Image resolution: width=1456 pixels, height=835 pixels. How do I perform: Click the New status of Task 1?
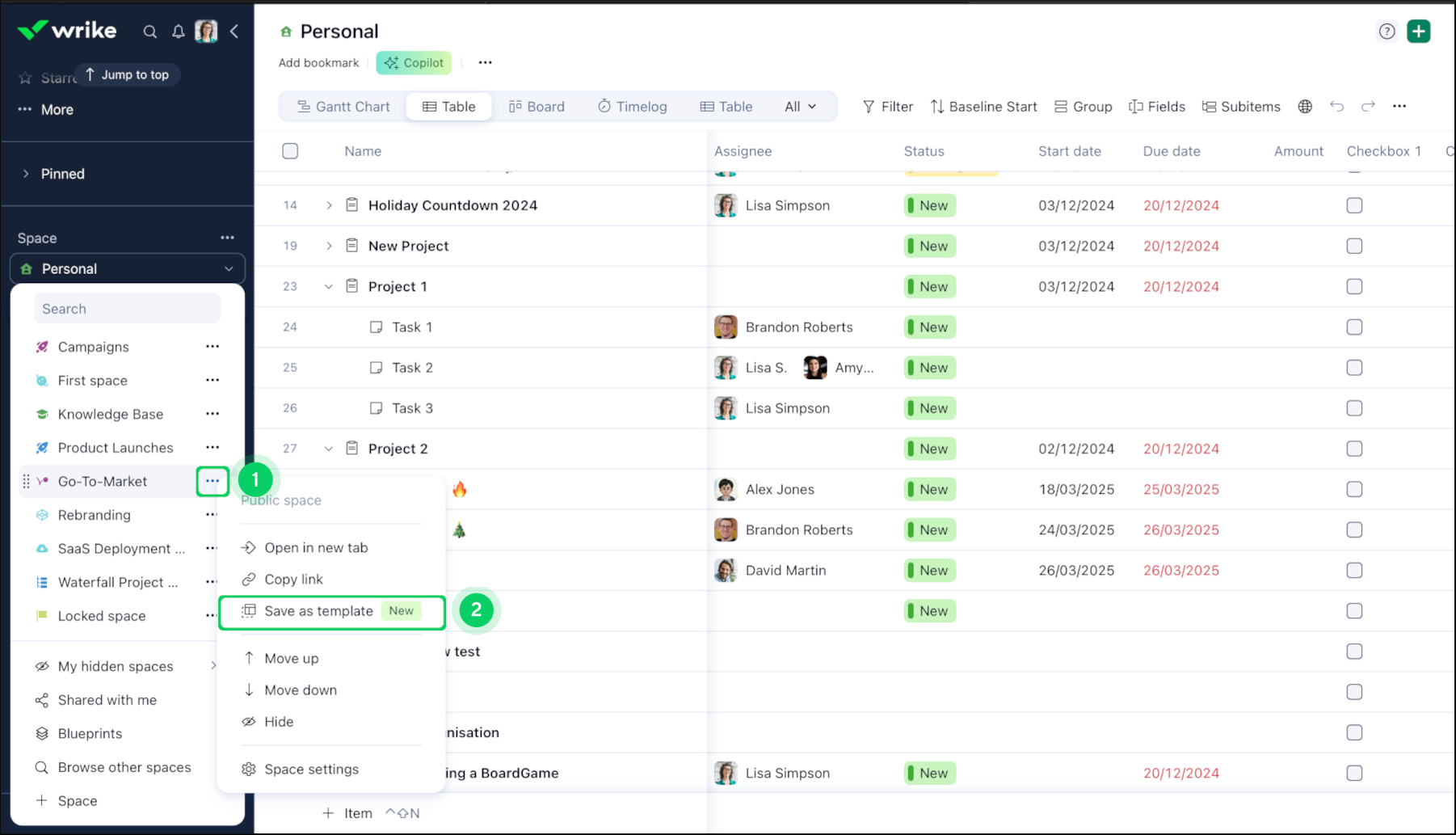coord(930,327)
